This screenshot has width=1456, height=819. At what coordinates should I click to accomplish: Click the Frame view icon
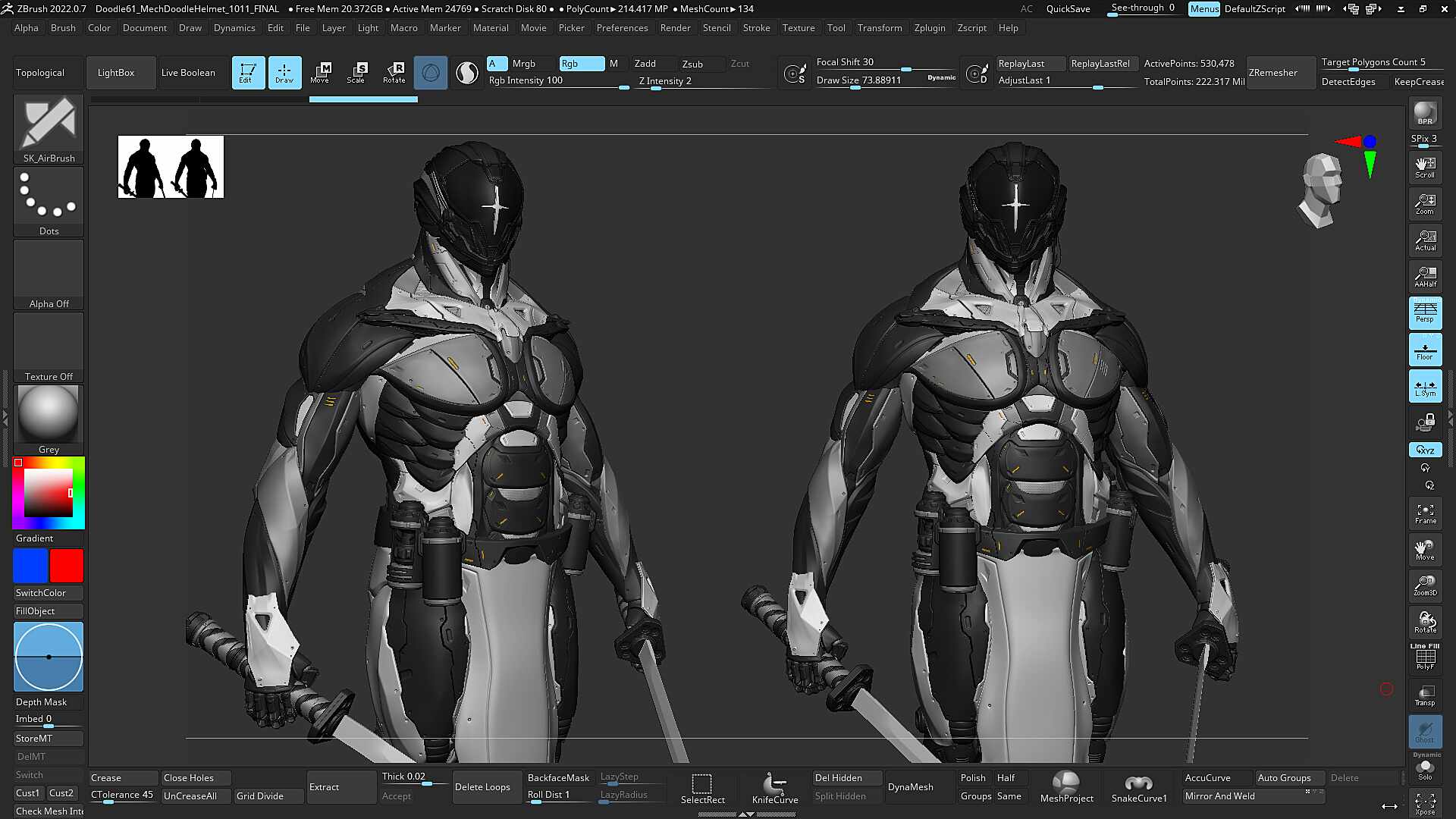1425,513
